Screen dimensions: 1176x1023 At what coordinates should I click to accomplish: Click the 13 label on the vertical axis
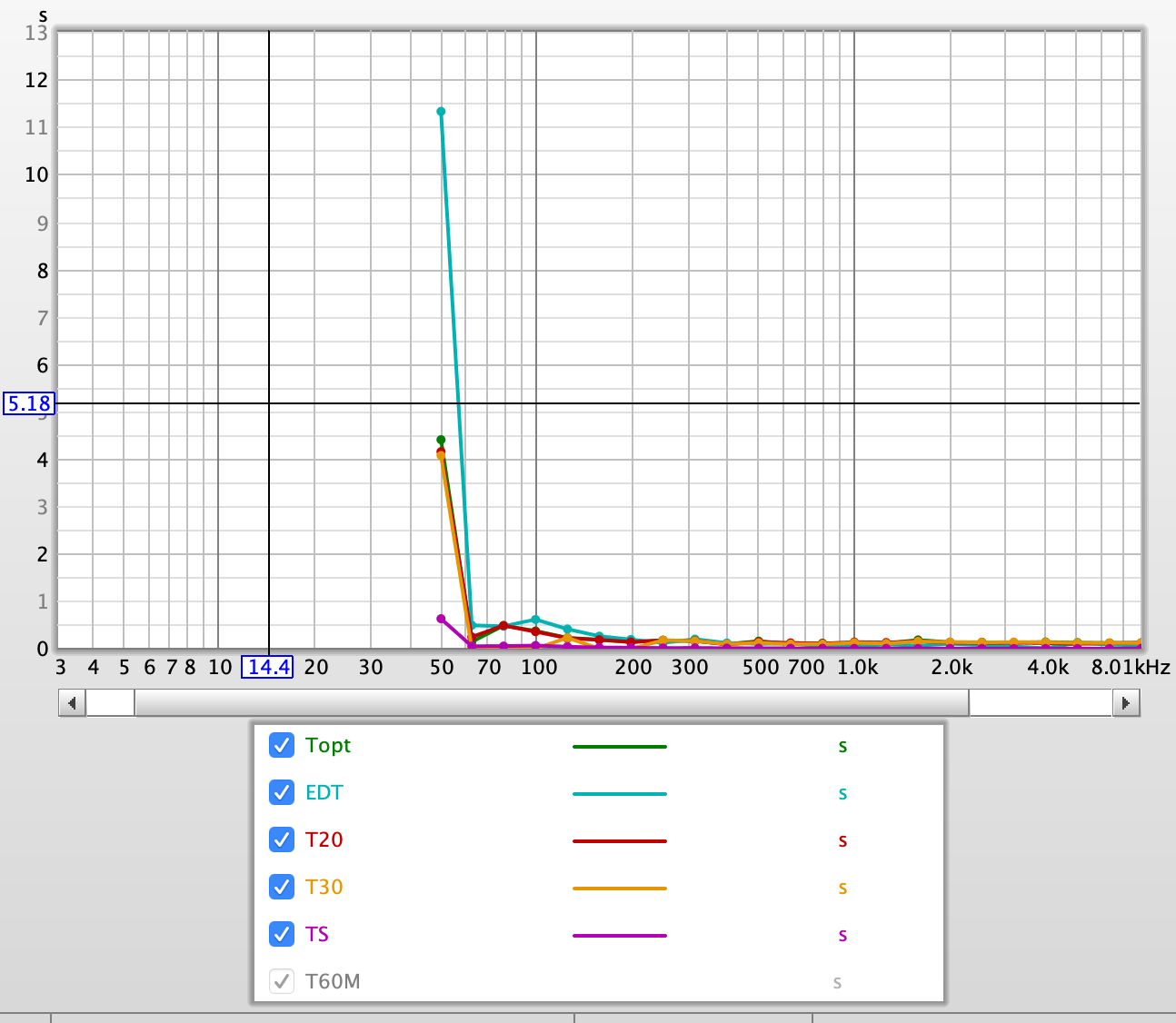[36, 33]
